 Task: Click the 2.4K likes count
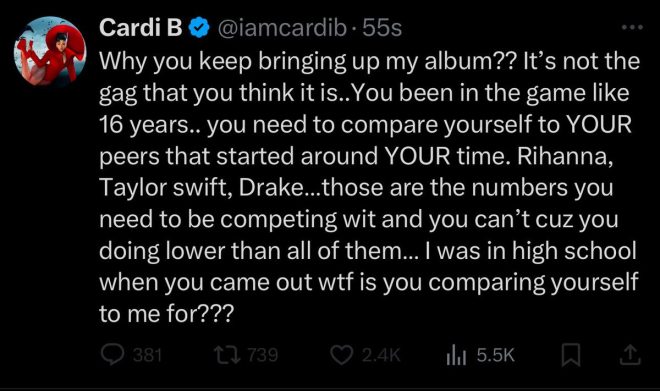coord(381,355)
